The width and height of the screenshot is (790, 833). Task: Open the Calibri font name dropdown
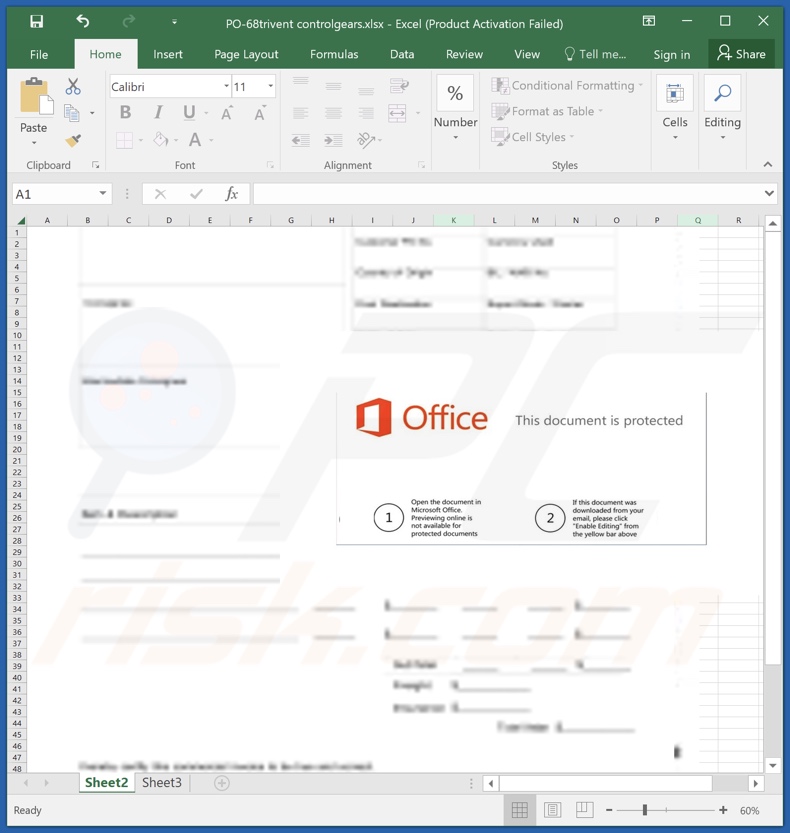click(226, 86)
